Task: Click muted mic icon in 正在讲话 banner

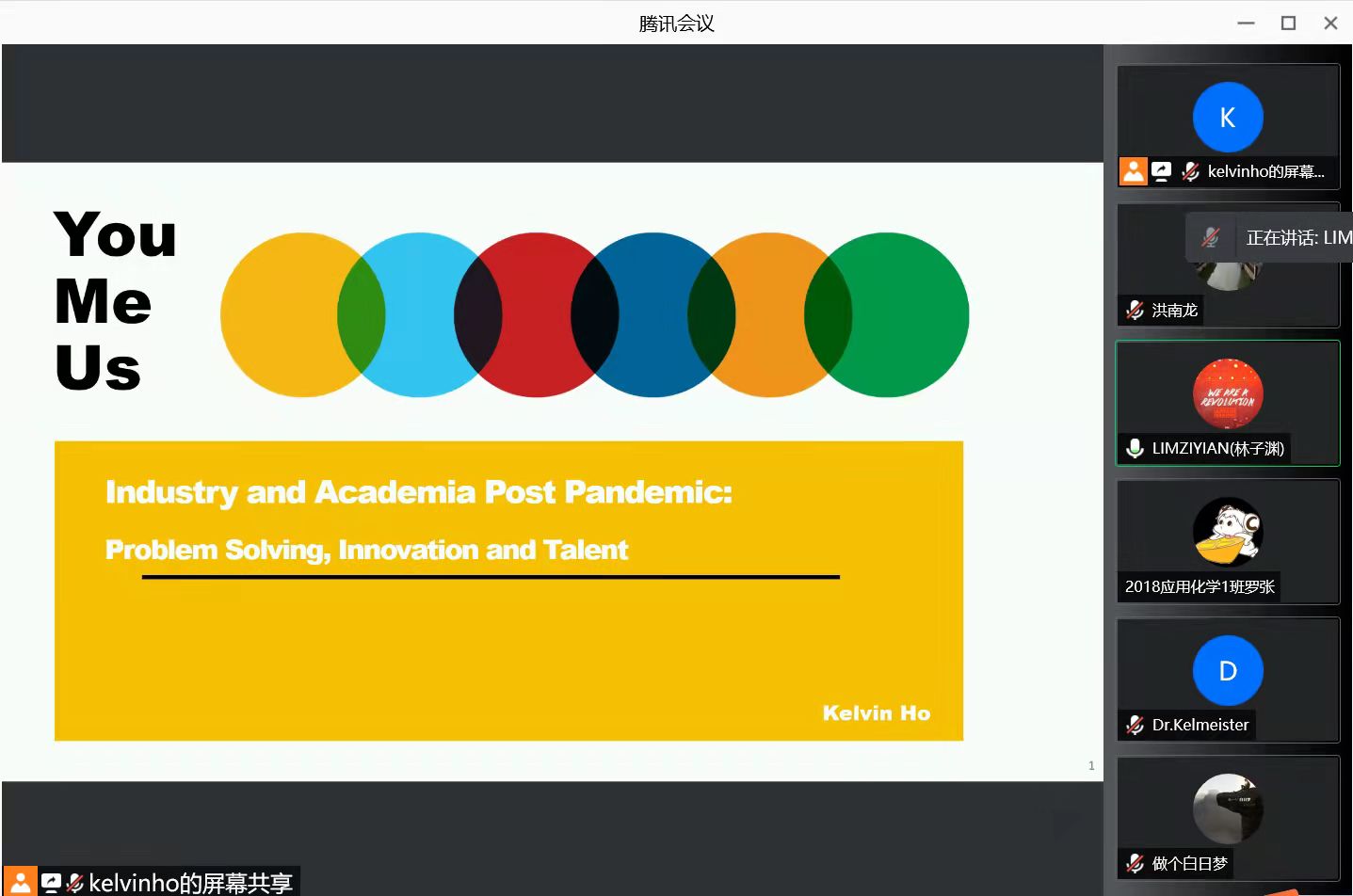Action: (1211, 238)
